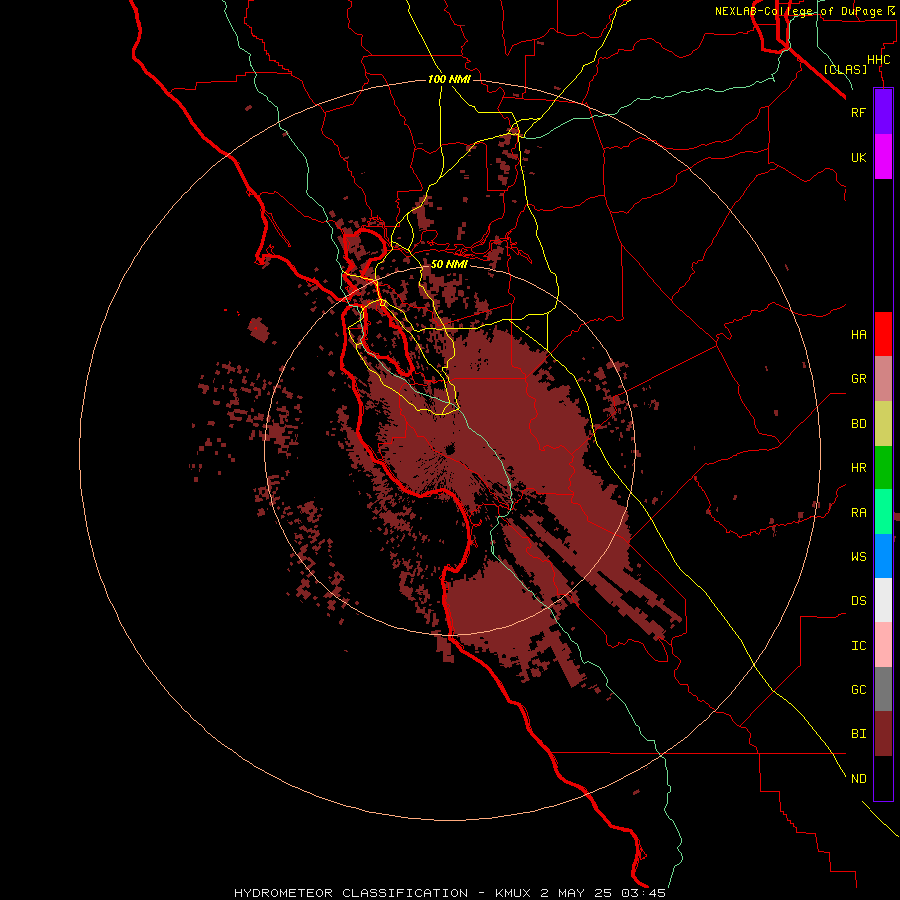Click the UK legend label
The image size is (900, 900).
(858, 157)
